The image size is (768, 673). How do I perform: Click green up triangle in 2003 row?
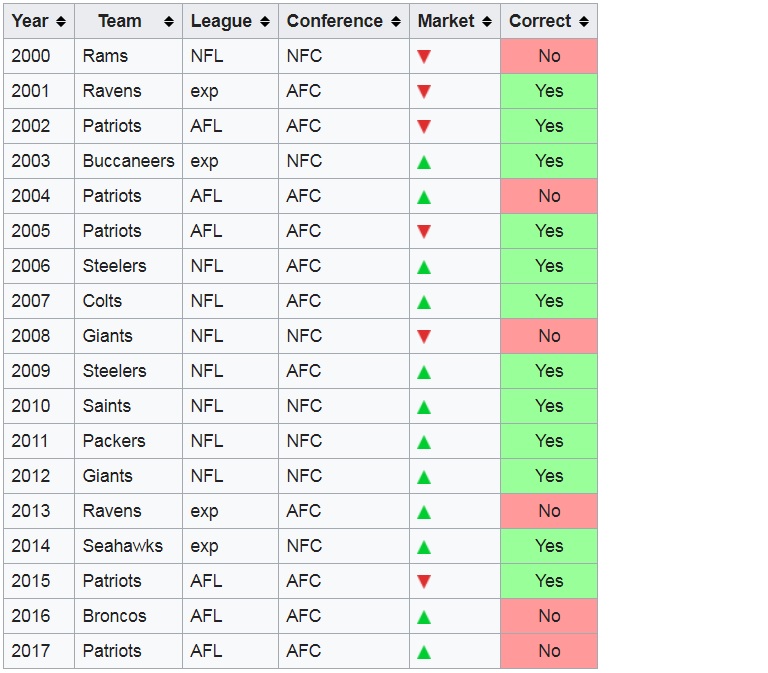click(424, 162)
